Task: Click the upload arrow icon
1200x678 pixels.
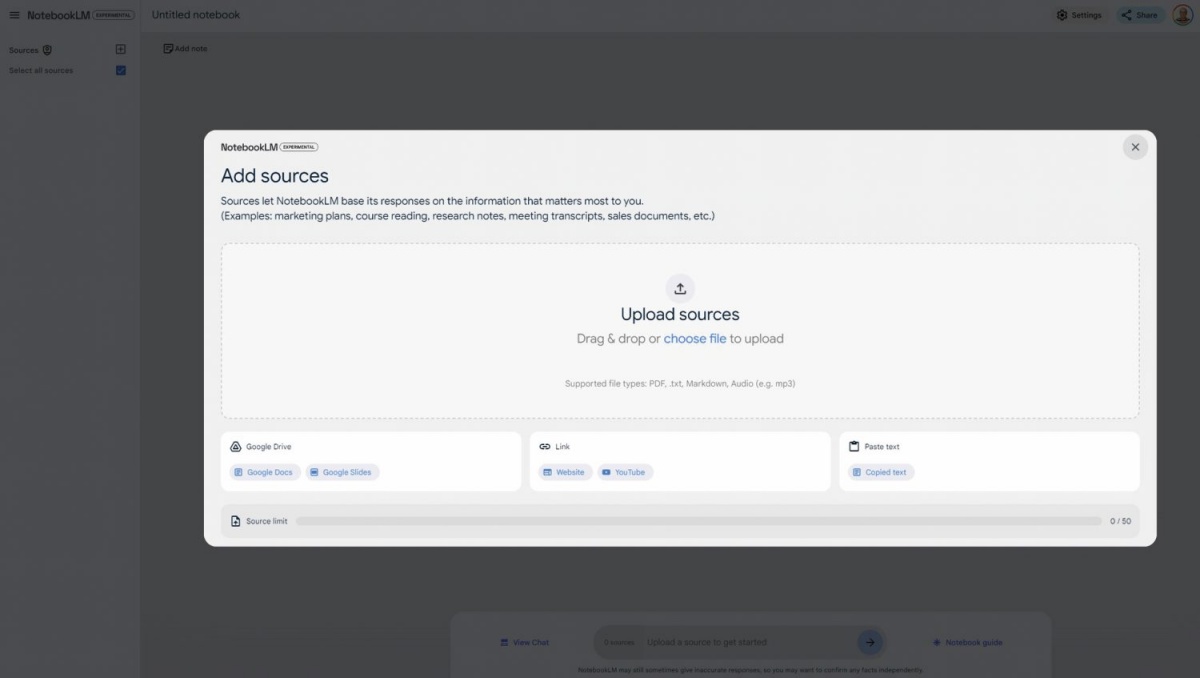Action: (680, 289)
